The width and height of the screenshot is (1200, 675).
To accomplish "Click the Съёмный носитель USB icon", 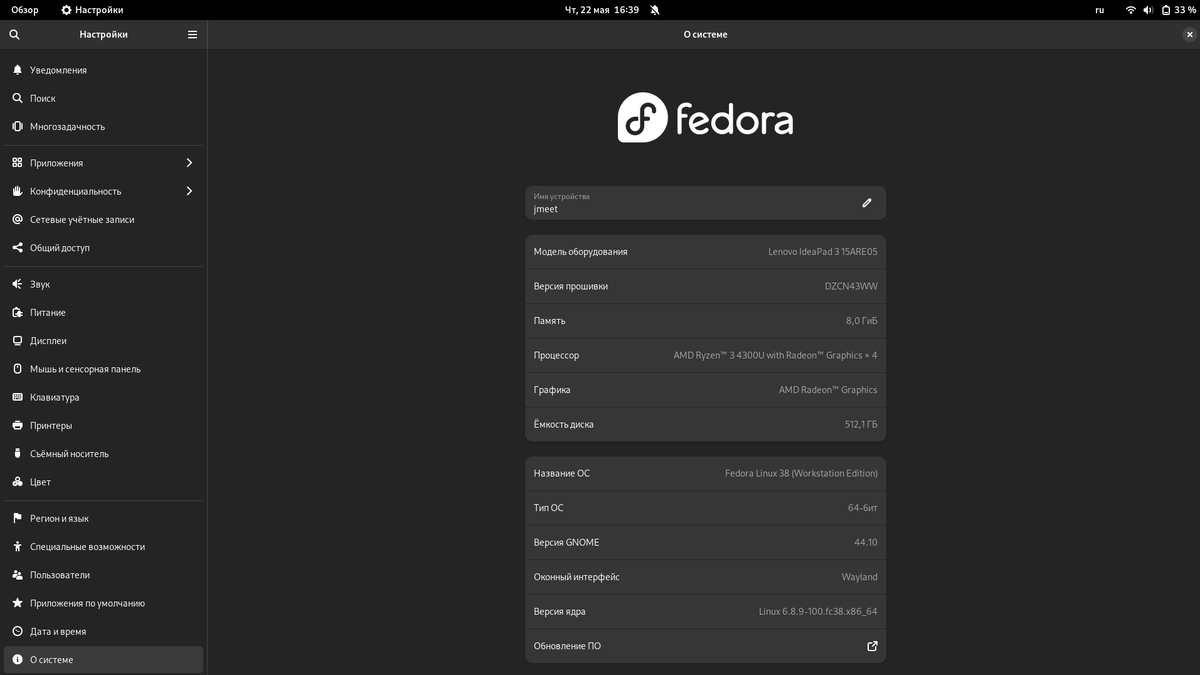I will (x=17, y=453).
